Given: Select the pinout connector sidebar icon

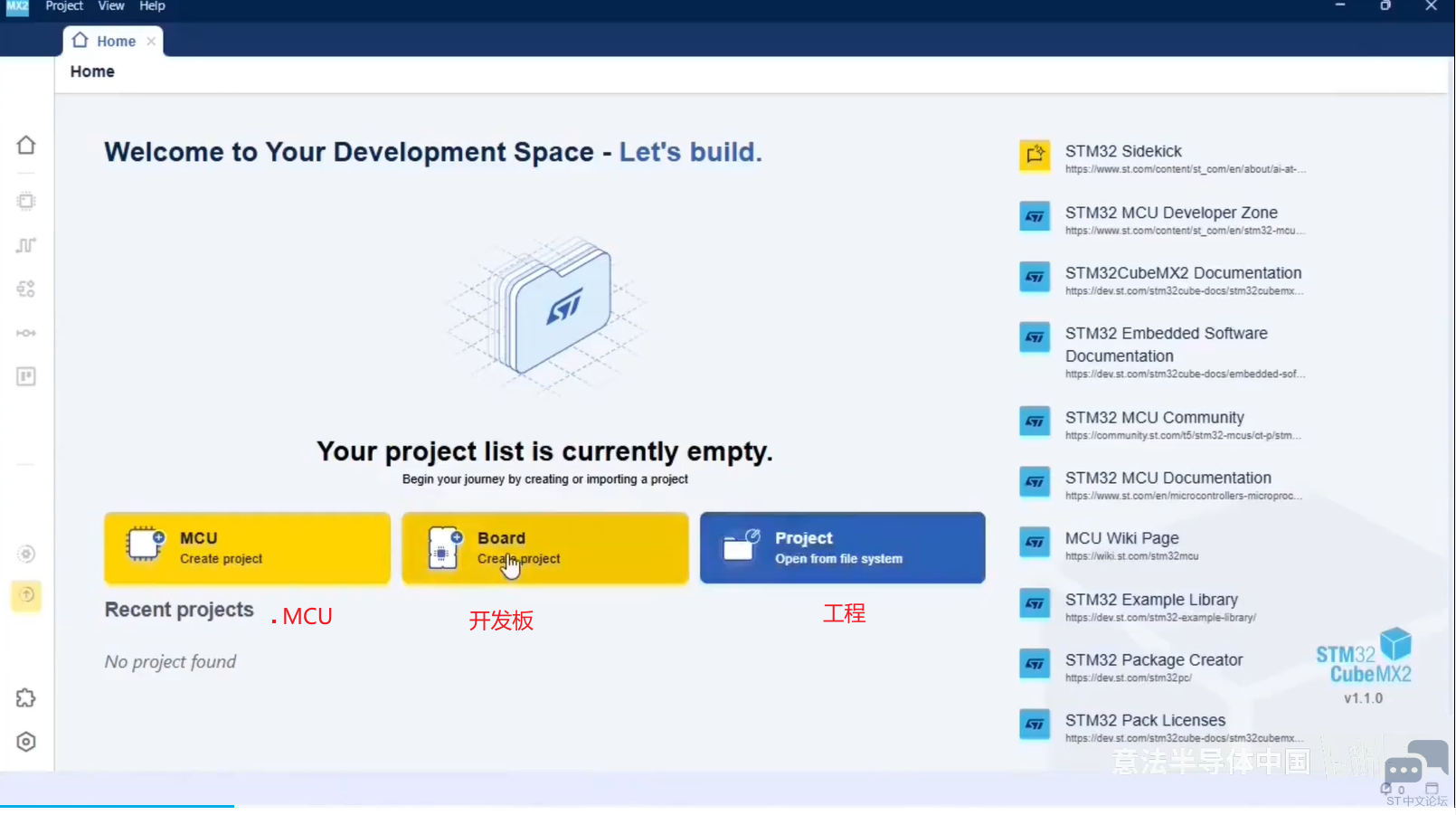Looking at the screenshot, I should (x=26, y=333).
